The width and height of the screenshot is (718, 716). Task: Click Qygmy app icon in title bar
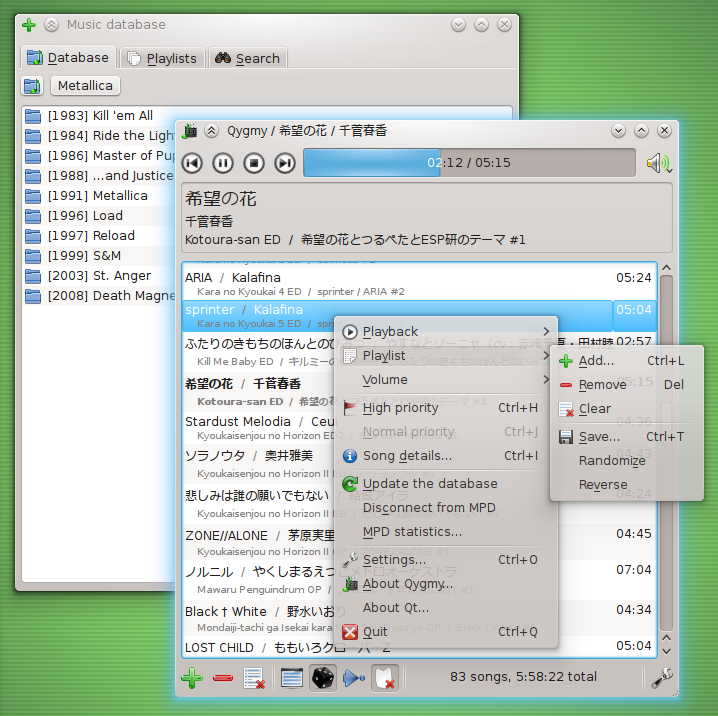(190, 131)
